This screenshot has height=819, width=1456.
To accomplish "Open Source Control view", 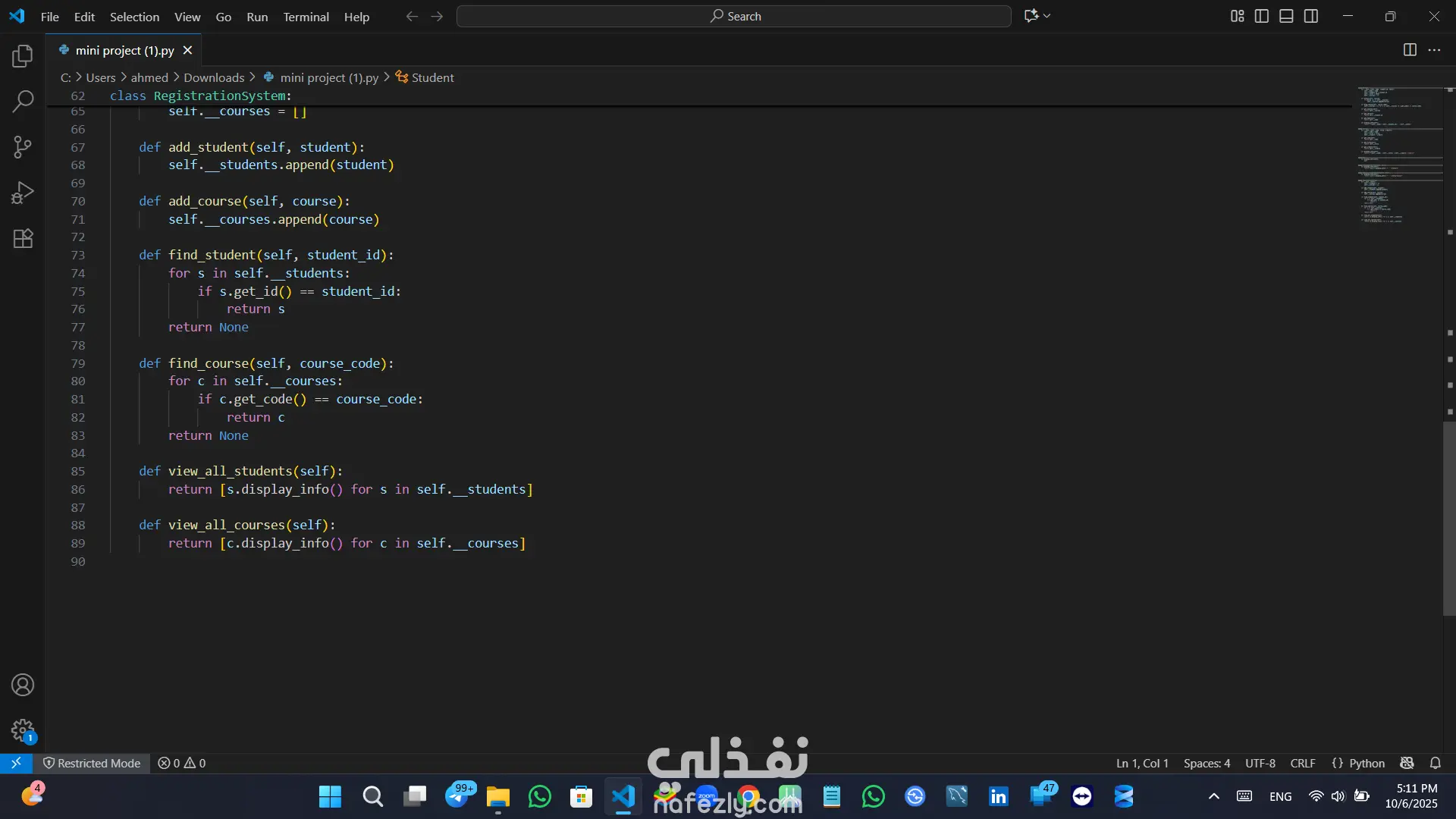I will pos(23,147).
